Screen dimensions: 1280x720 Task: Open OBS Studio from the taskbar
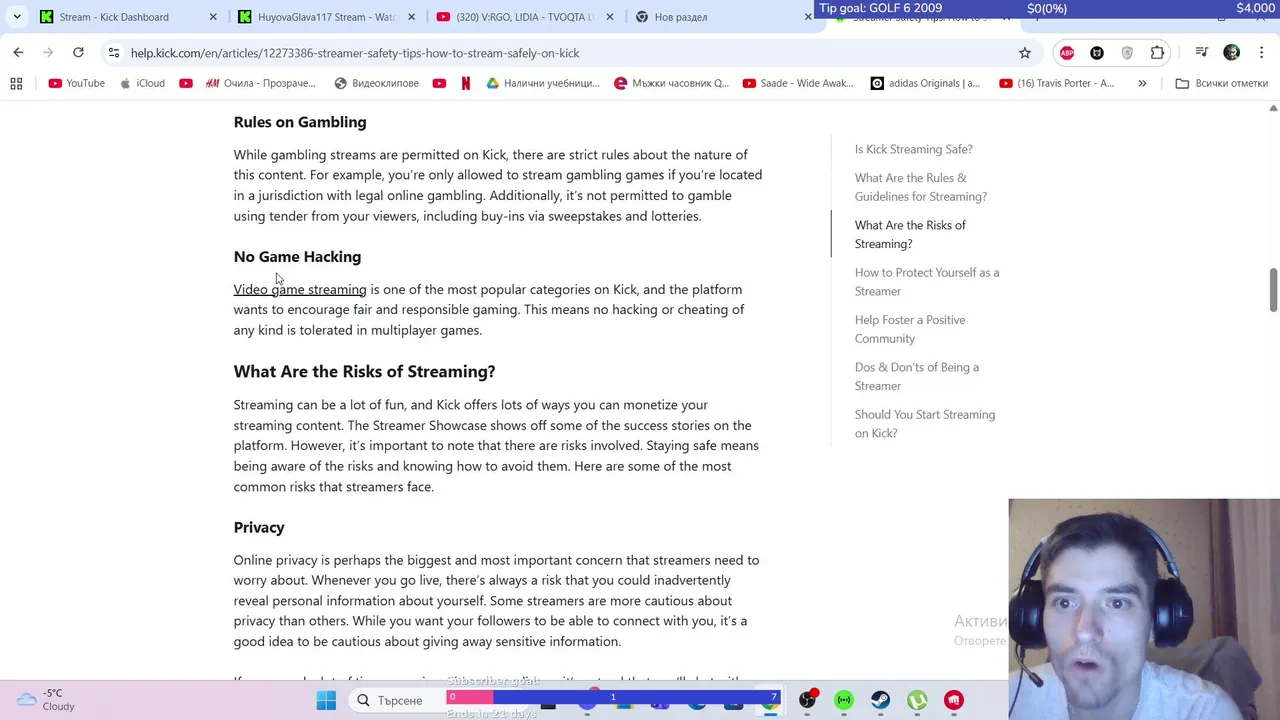807,700
